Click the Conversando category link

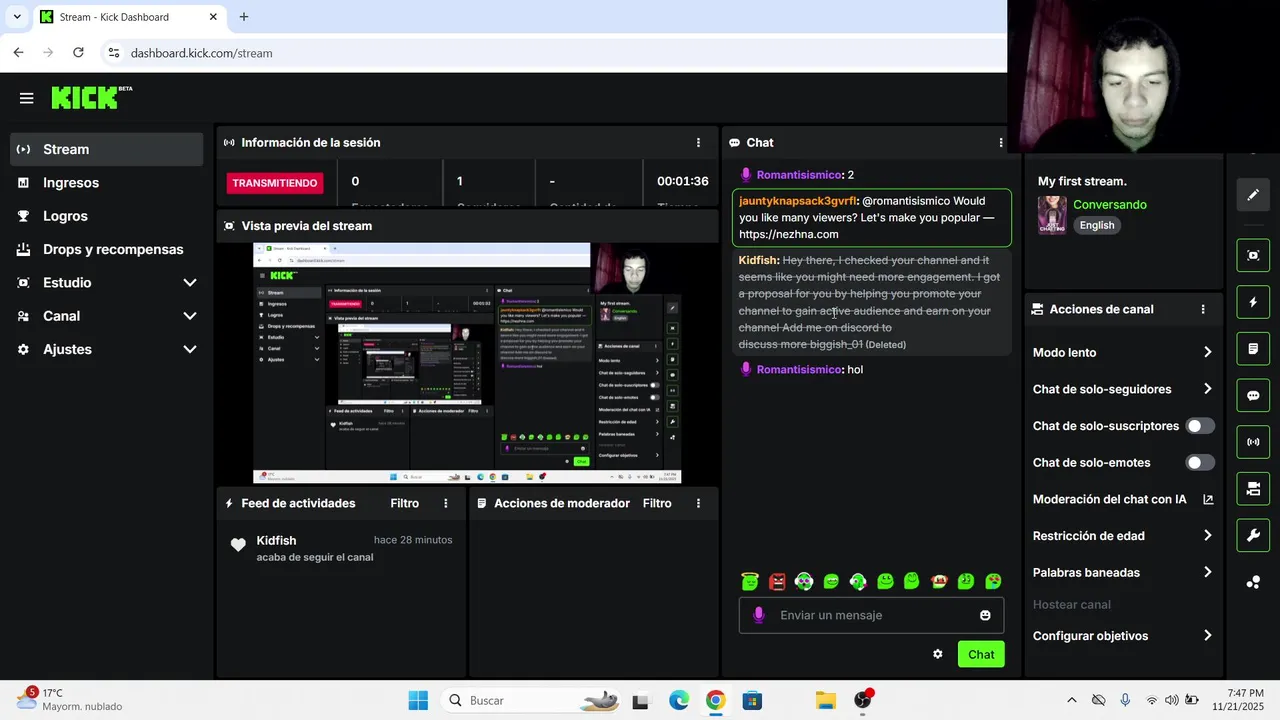click(1110, 205)
